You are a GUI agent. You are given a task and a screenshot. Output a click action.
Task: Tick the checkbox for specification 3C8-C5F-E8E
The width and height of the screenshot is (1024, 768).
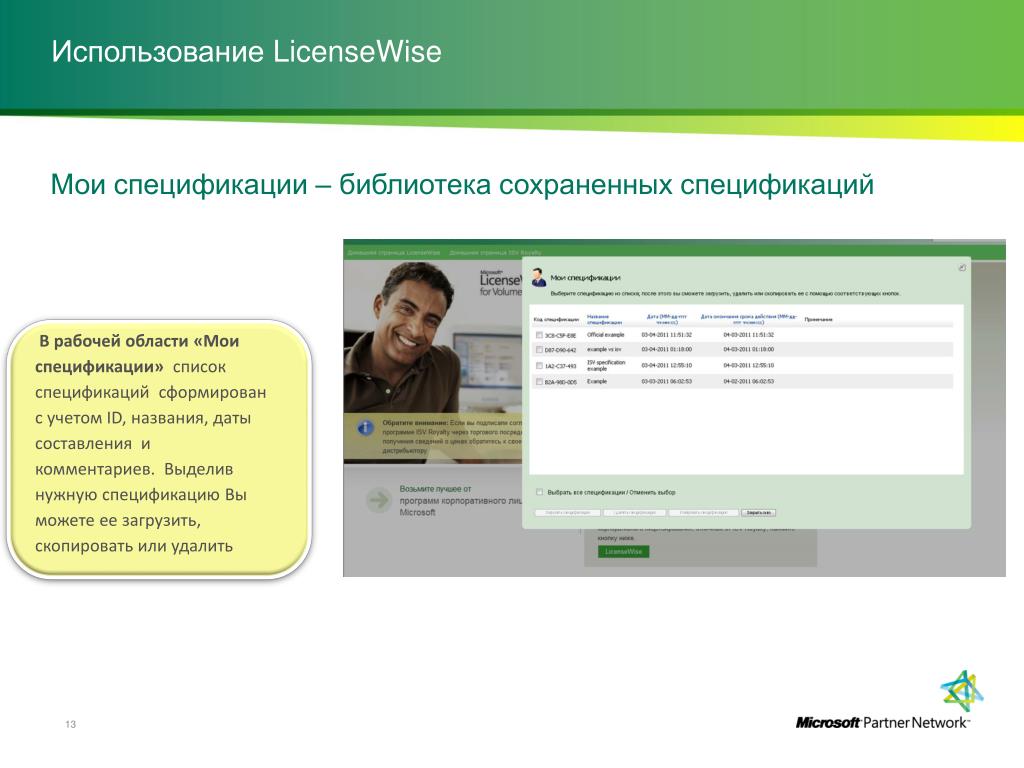[539, 335]
